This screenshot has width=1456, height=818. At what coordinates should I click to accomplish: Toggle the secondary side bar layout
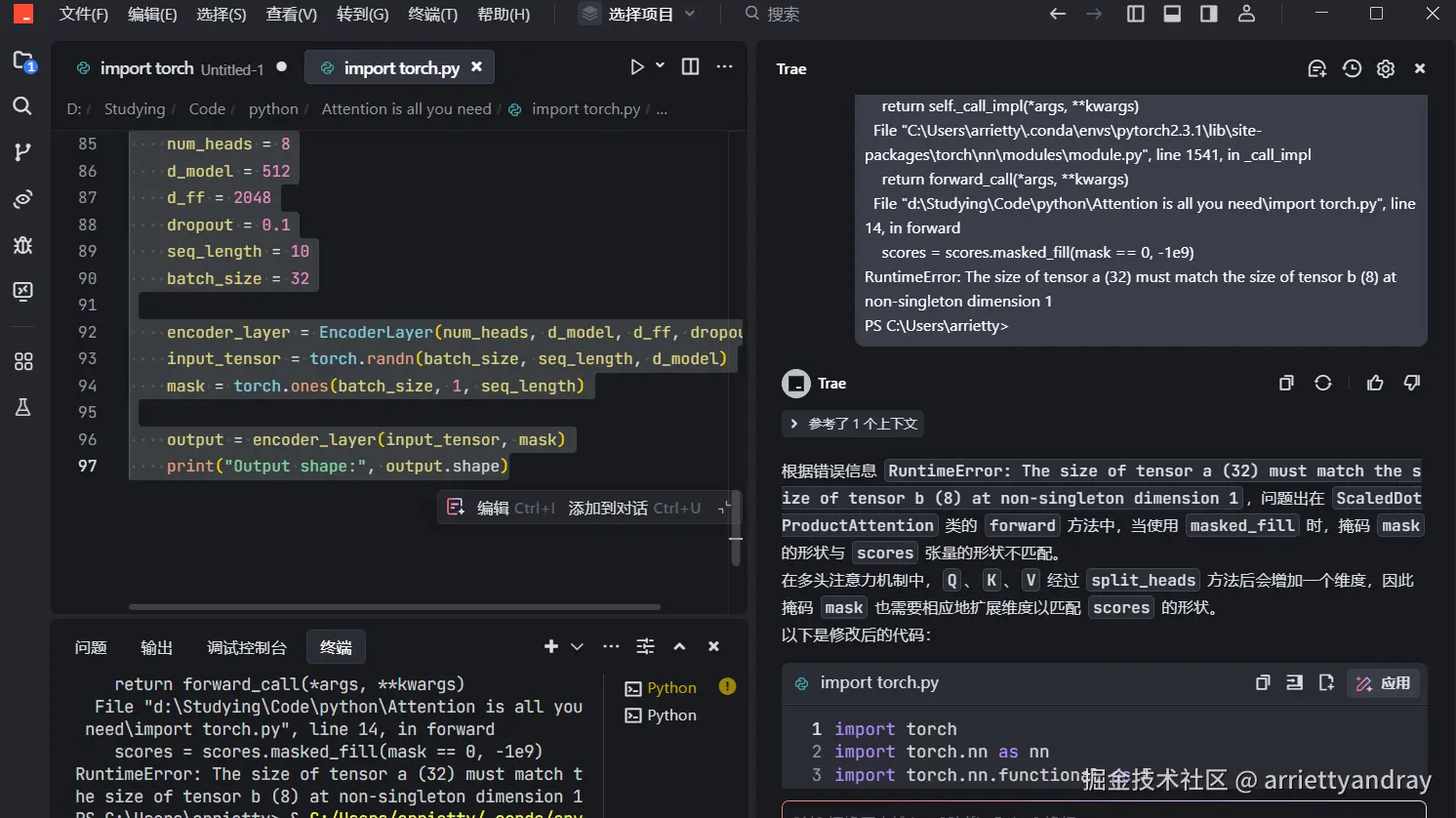coord(1209,14)
